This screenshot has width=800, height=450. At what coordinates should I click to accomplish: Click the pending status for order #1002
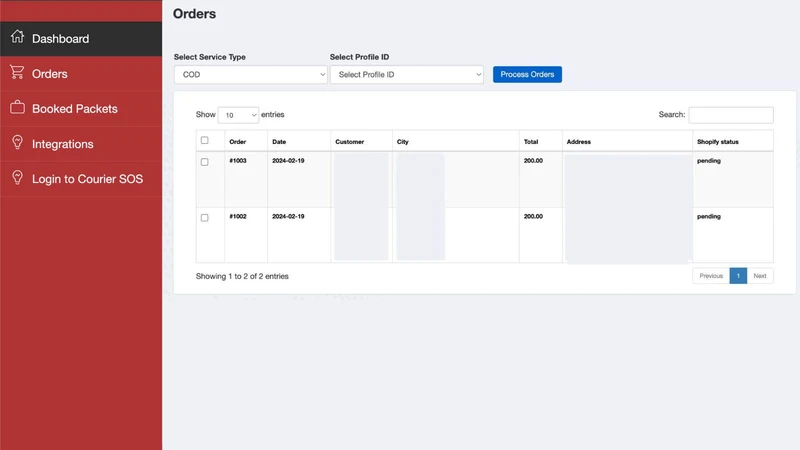click(709, 216)
